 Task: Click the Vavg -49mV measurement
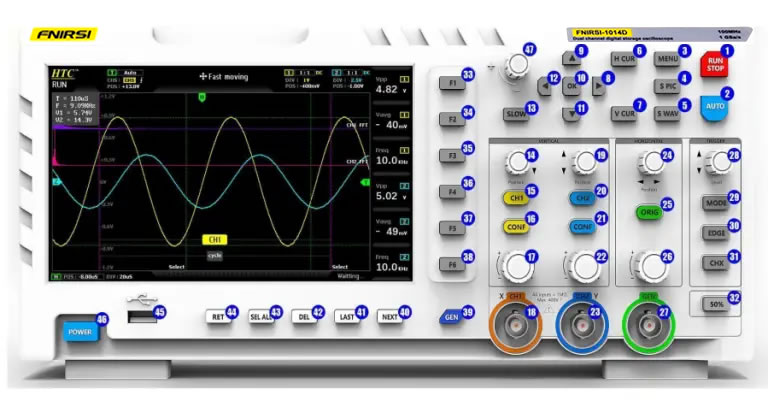click(392, 227)
